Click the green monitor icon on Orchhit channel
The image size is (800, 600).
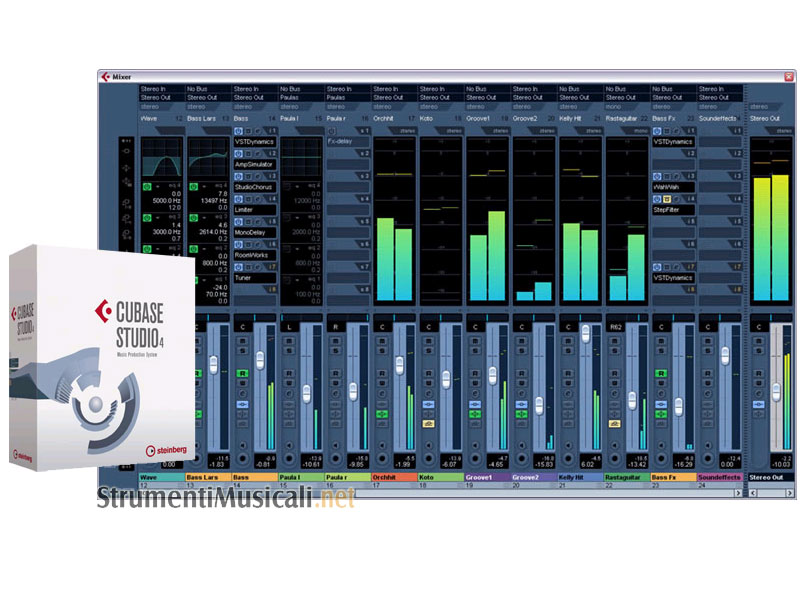(x=381, y=413)
